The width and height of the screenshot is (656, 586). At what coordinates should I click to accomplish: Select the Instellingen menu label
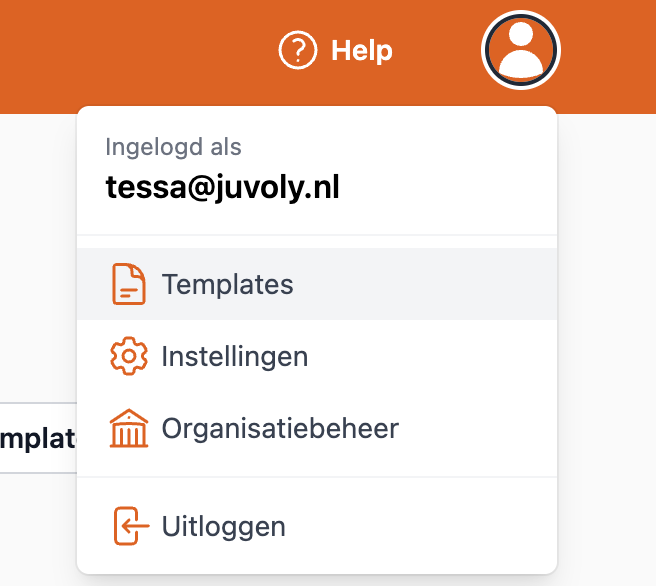click(234, 356)
